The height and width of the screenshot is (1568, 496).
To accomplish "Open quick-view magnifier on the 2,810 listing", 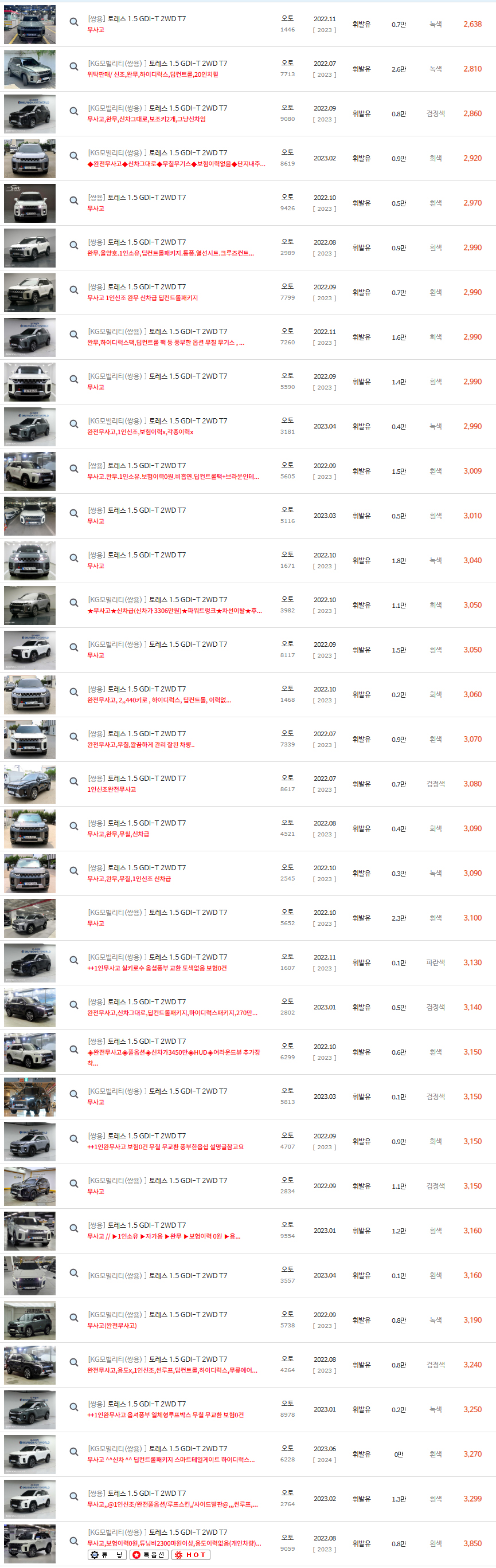I will click(74, 66).
